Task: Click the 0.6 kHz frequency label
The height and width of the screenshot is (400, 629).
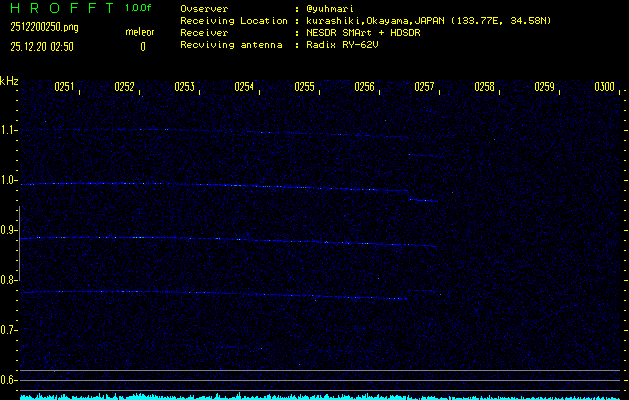Action: (9, 379)
